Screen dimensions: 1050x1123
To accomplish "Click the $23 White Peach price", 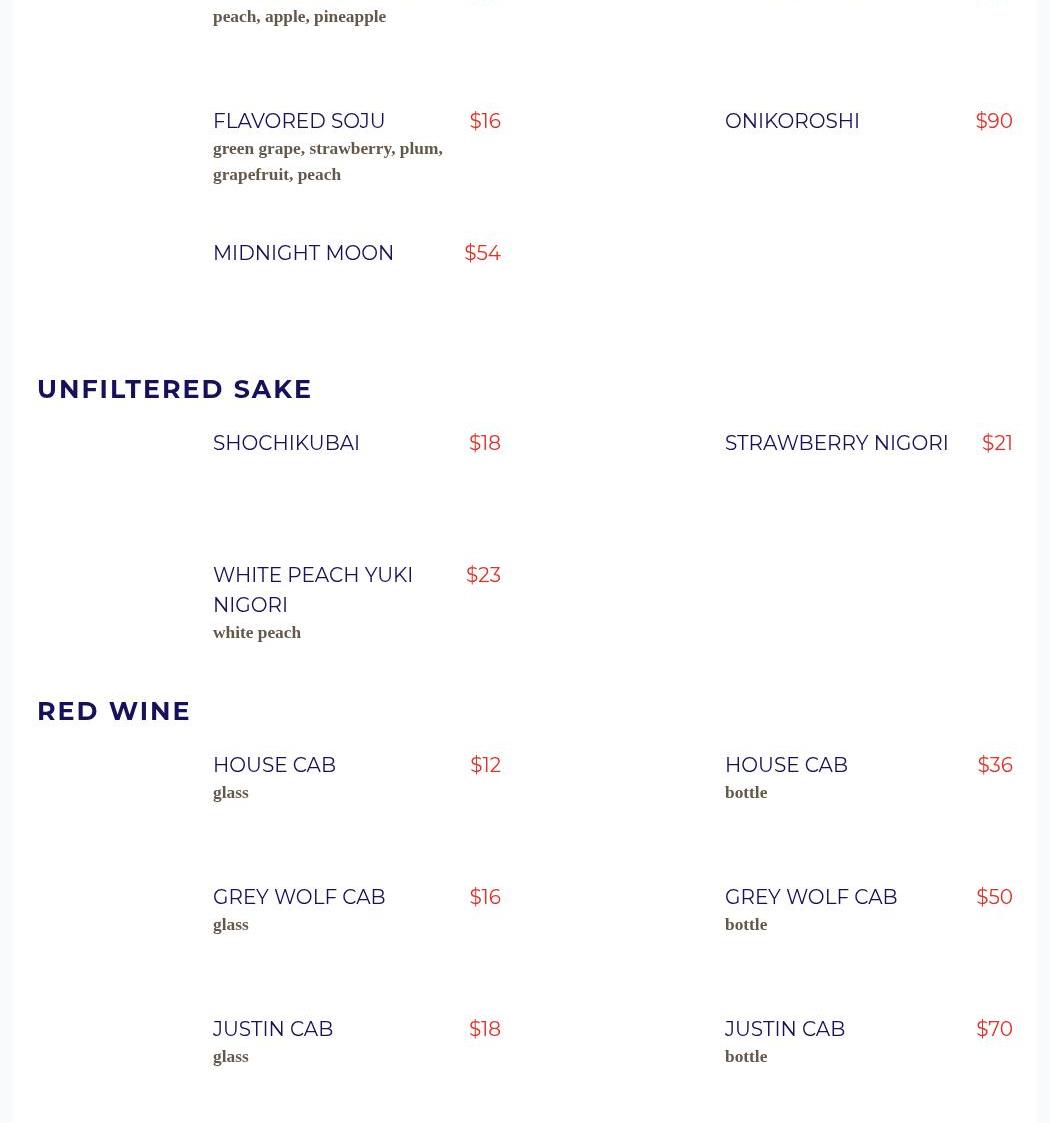I will click(483, 575).
